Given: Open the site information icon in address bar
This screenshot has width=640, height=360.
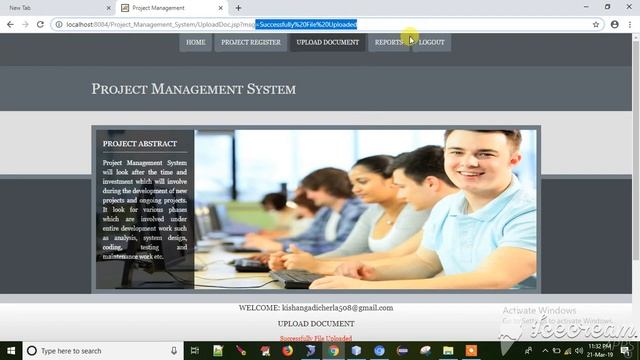Looking at the screenshot, I should tap(59, 24).
